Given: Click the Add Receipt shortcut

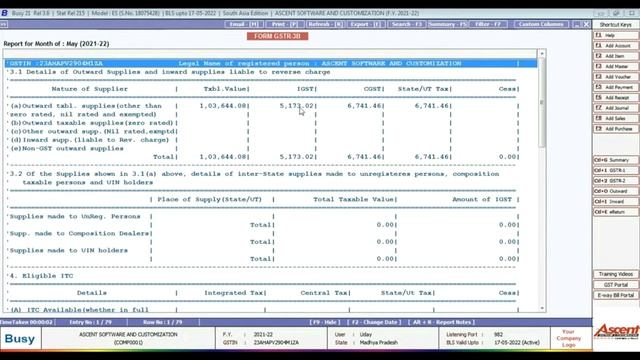Looking at the screenshot, I should click(x=616, y=98).
